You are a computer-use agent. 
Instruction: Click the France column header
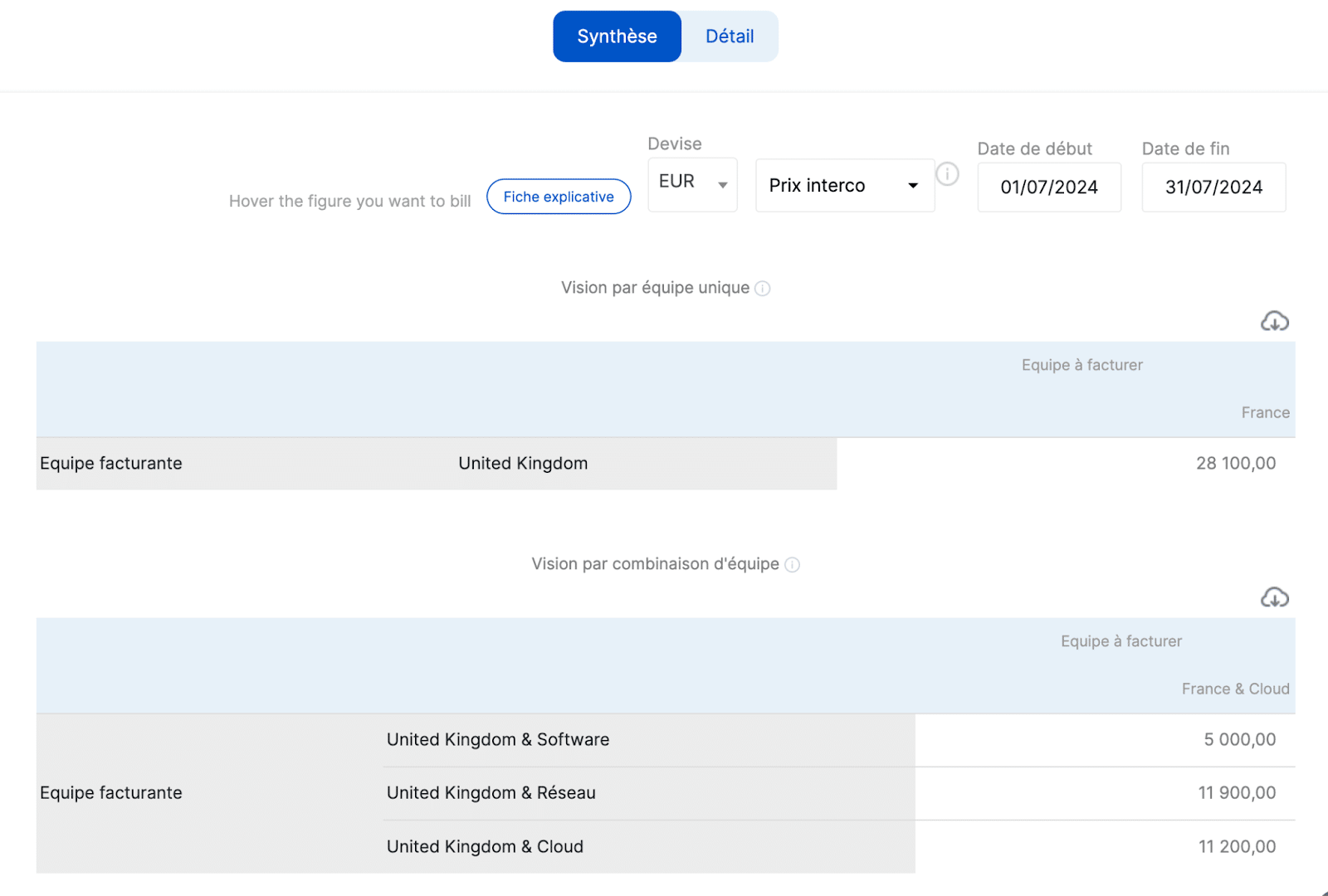click(1265, 413)
